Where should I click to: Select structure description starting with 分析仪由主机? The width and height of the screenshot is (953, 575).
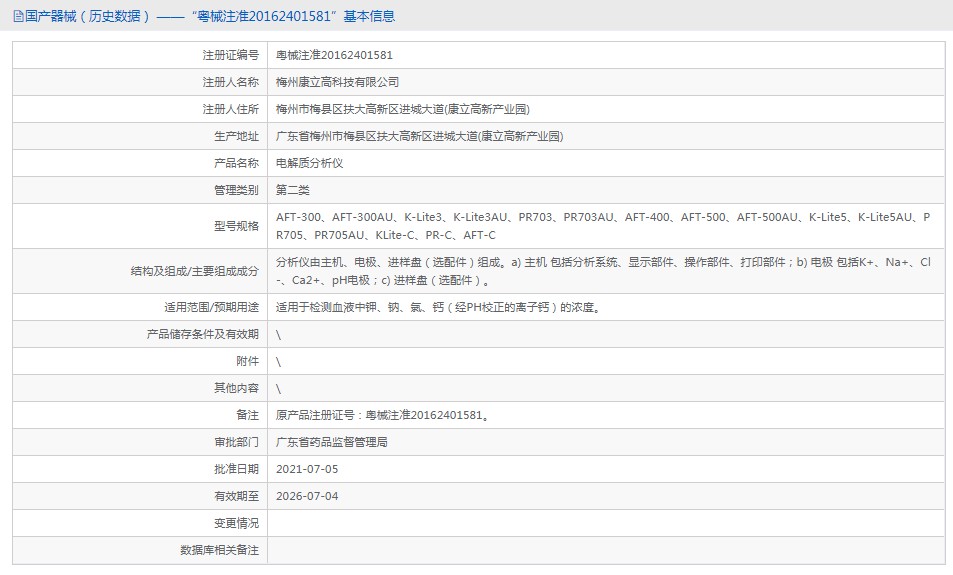pos(603,271)
